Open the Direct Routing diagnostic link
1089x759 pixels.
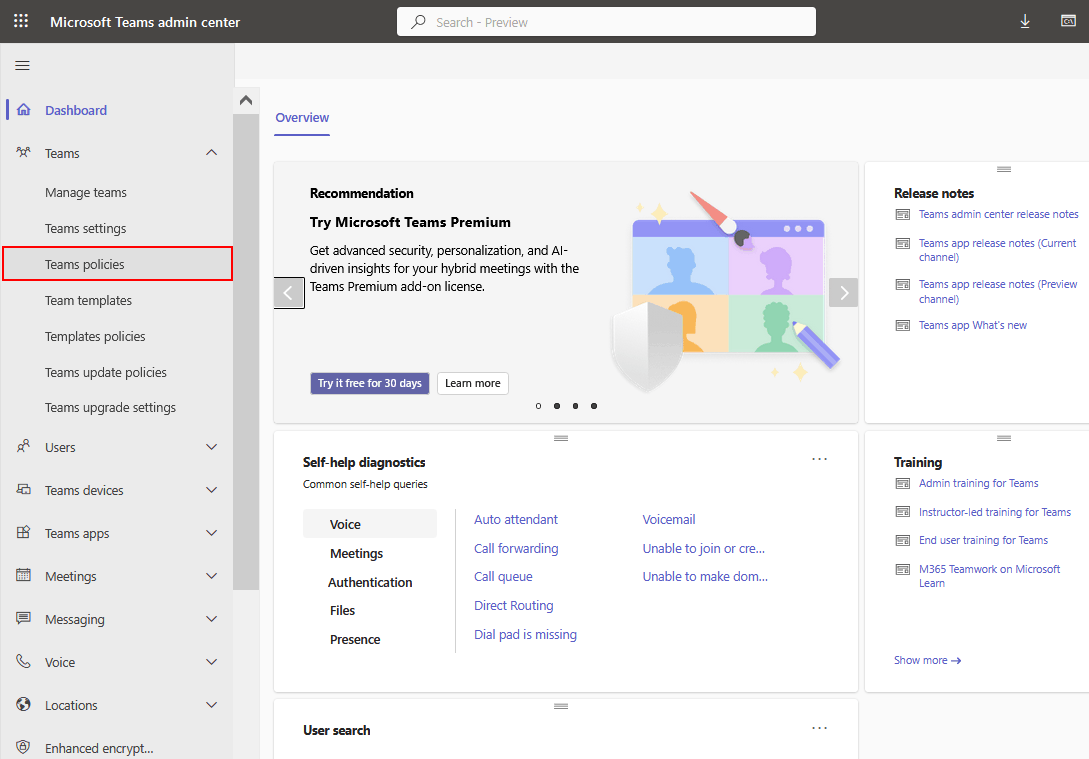click(514, 606)
